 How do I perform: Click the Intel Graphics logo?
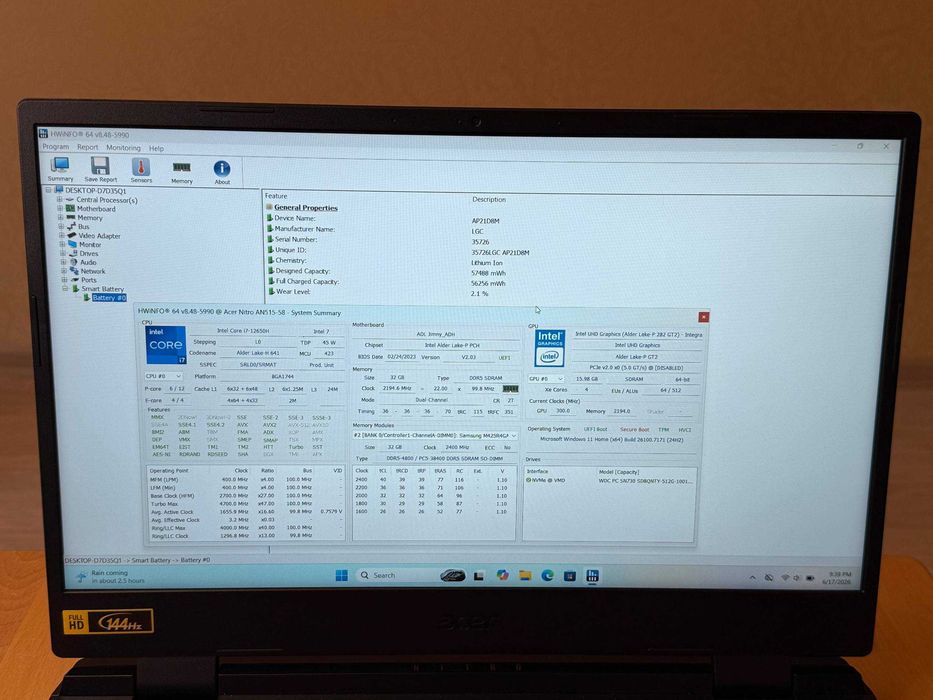tap(550, 348)
